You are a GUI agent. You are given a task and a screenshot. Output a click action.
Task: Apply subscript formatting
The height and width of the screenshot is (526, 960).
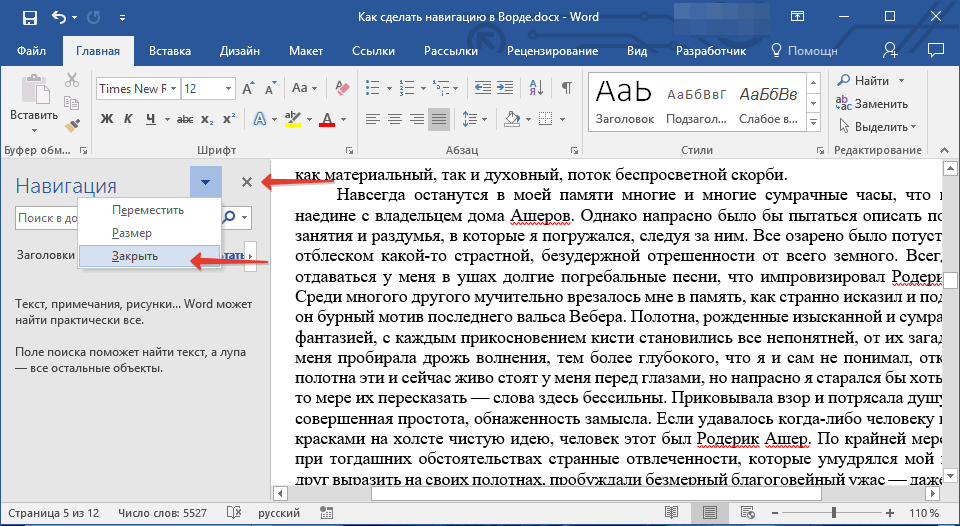pos(207,119)
